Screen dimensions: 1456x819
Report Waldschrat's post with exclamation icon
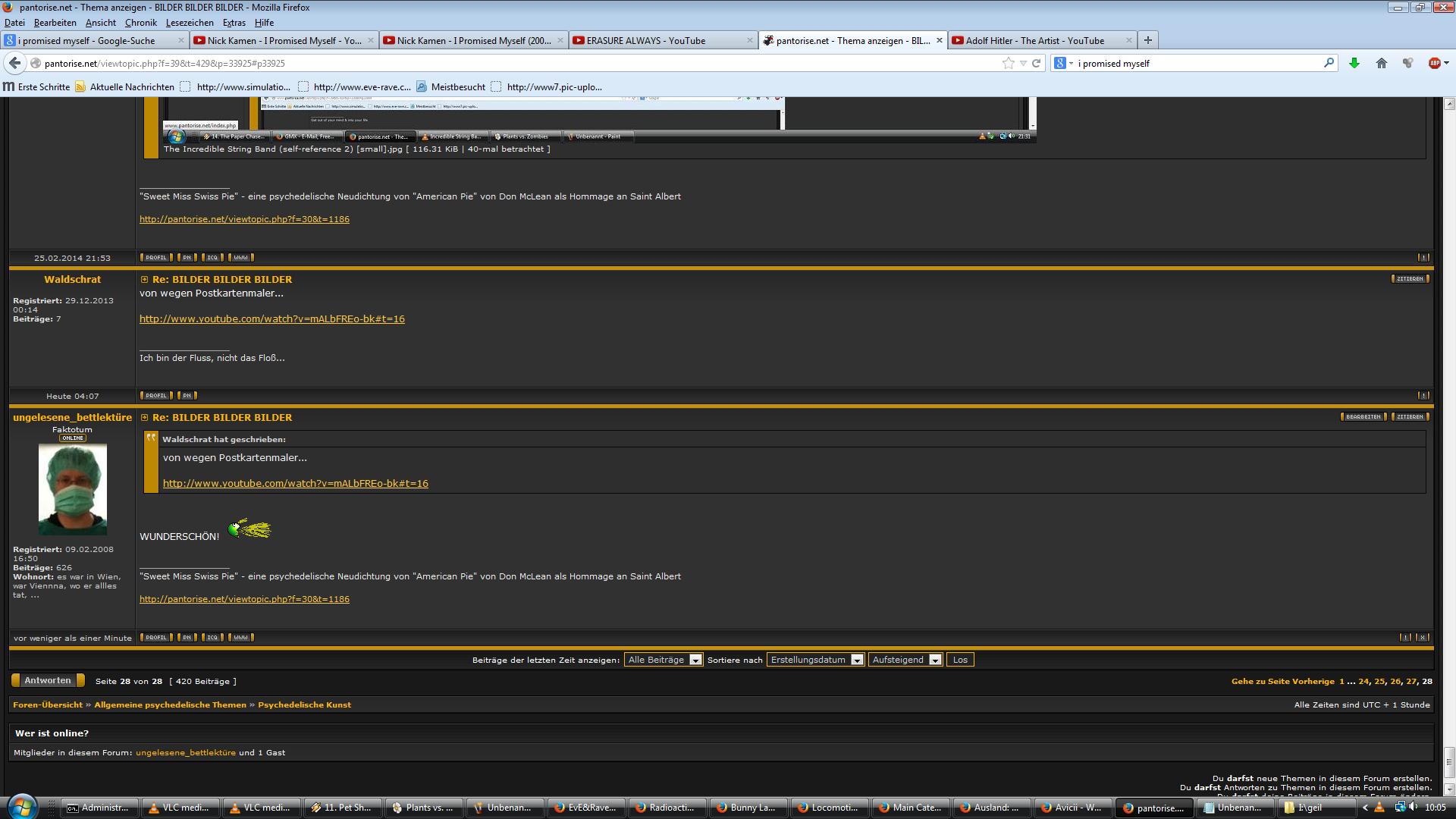tap(1423, 395)
